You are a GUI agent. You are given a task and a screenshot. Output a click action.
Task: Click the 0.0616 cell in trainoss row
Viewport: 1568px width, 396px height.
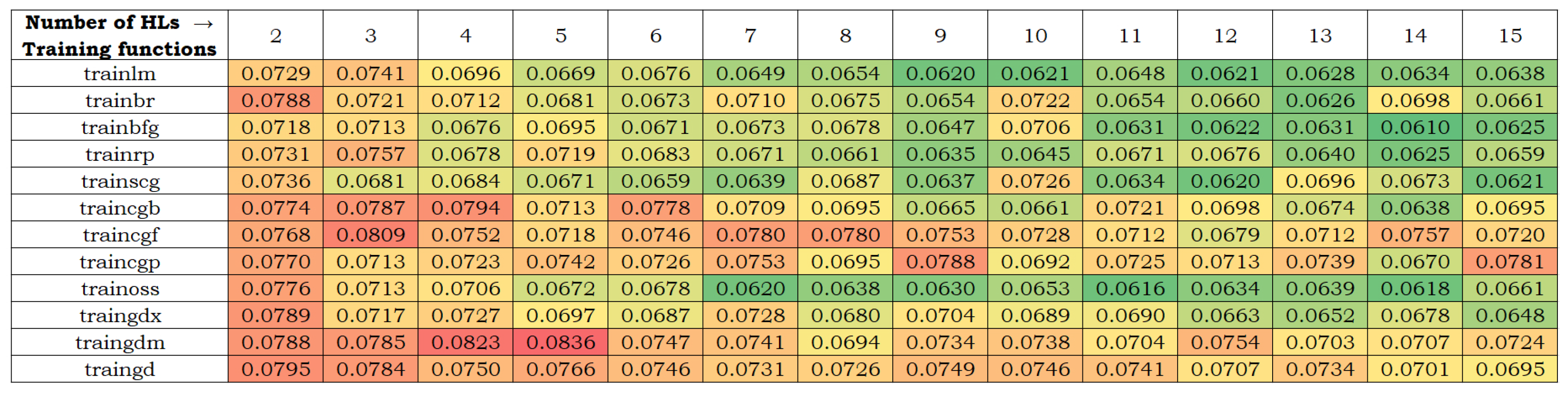tap(1130, 288)
